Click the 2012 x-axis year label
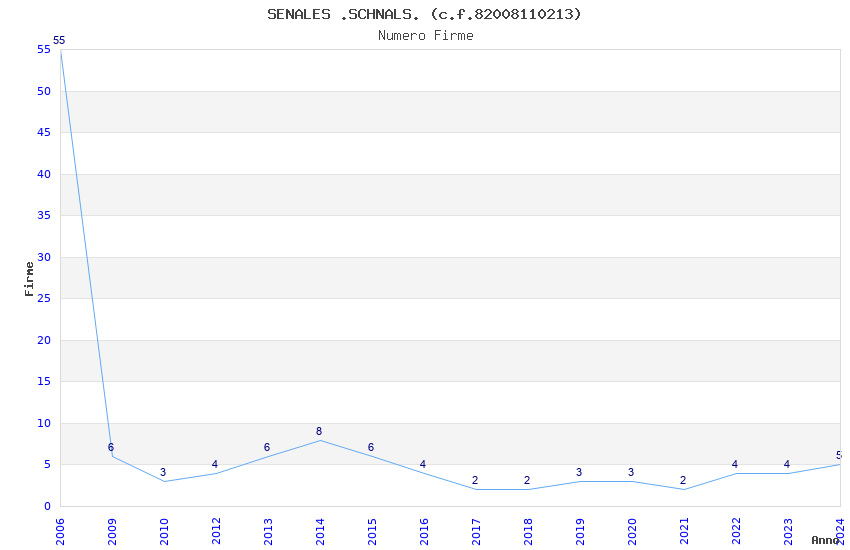Viewport: 850px width, 550px height. tap(216, 527)
